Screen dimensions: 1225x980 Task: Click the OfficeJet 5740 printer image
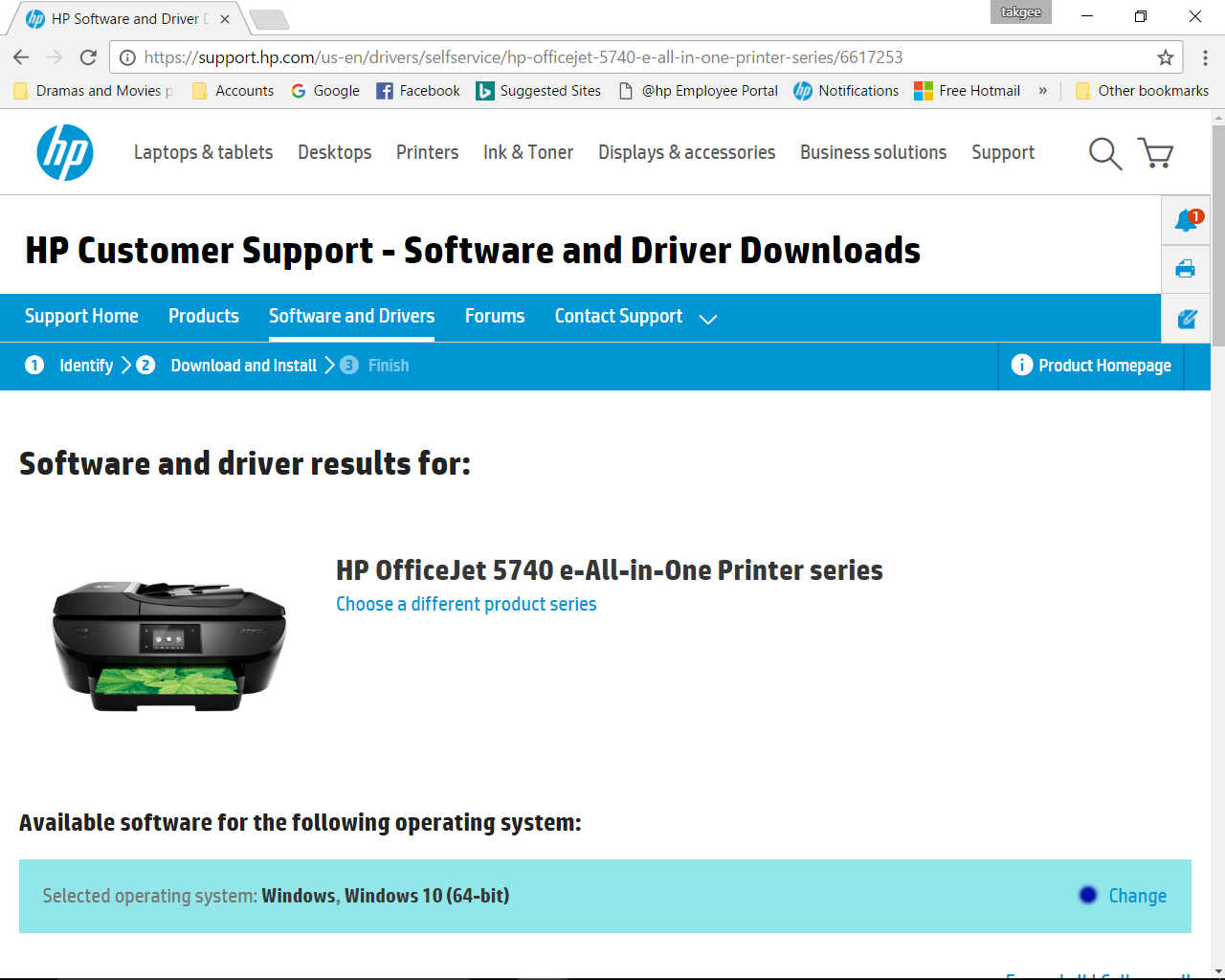coord(169,644)
